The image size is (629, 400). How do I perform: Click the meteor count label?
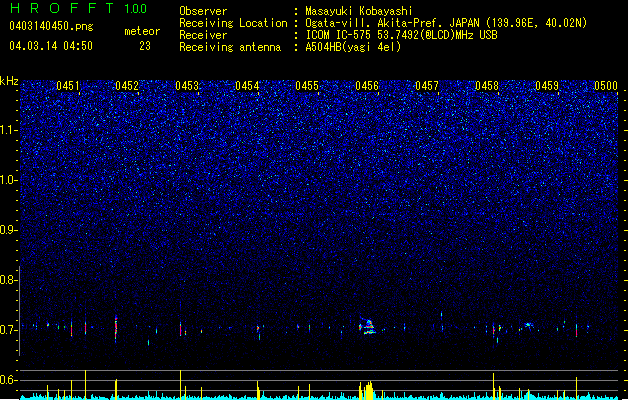(x=142, y=31)
